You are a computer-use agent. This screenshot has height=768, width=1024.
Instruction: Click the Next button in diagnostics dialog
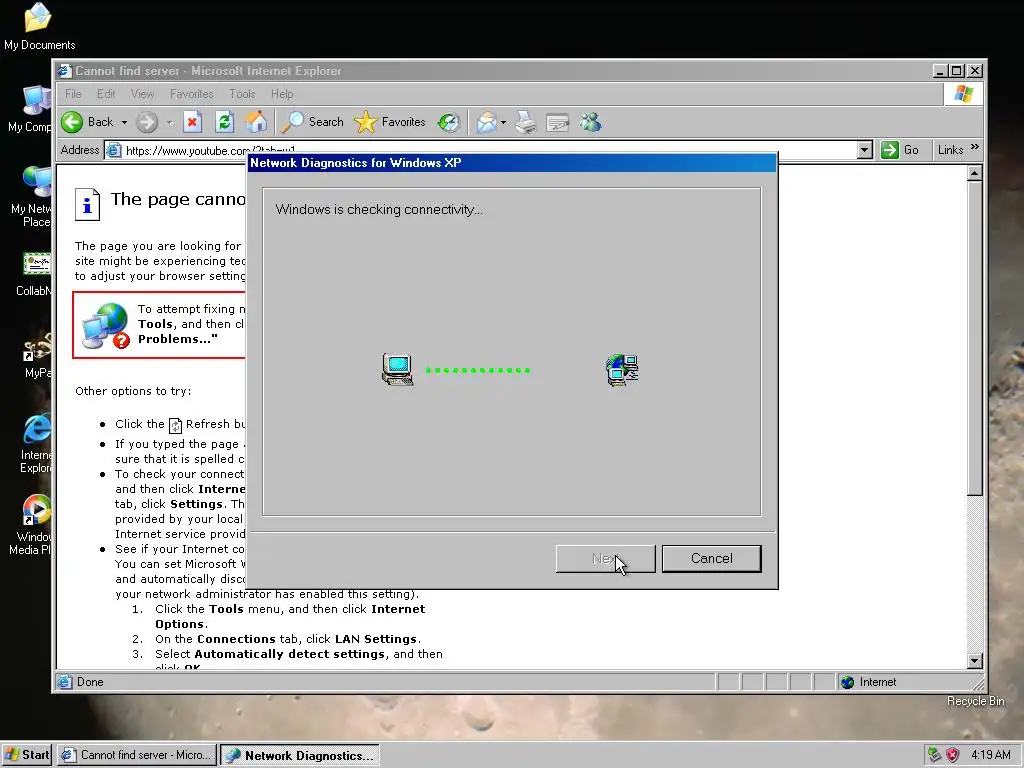605,558
